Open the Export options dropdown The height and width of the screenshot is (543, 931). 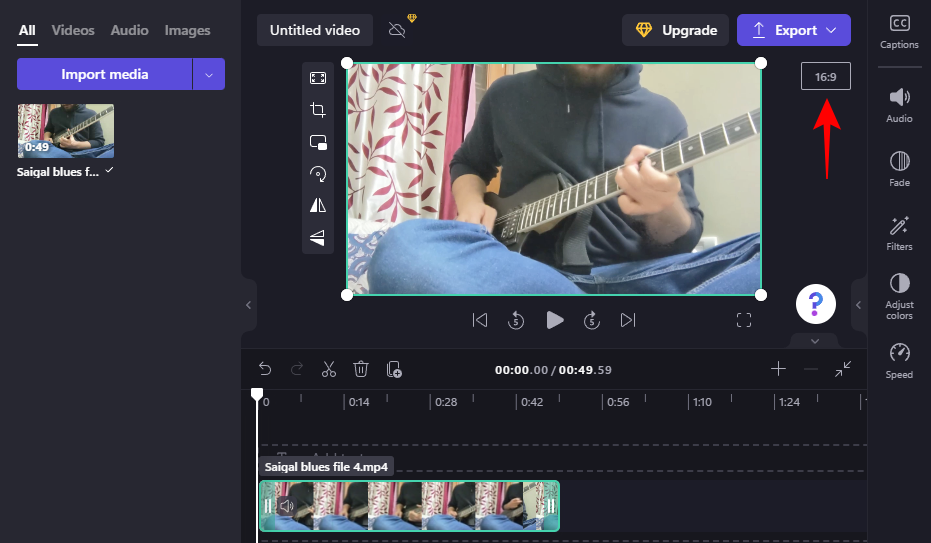(x=831, y=30)
